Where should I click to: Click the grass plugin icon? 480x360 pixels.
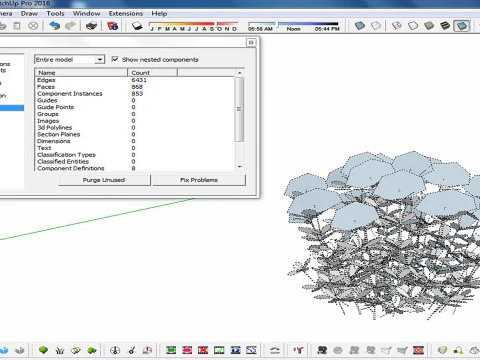(60, 350)
